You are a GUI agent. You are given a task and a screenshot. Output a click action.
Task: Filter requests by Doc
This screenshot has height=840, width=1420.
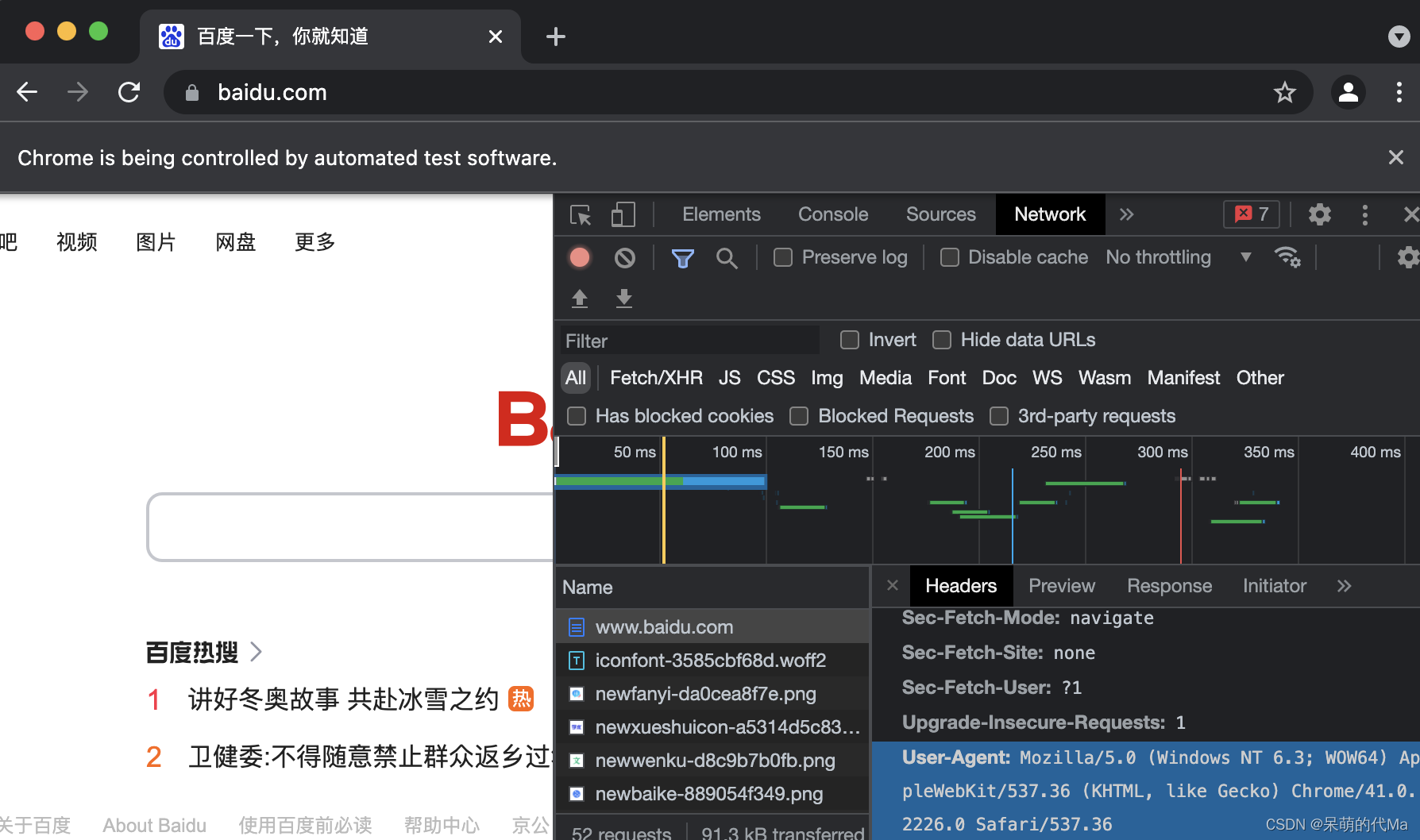(999, 378)
